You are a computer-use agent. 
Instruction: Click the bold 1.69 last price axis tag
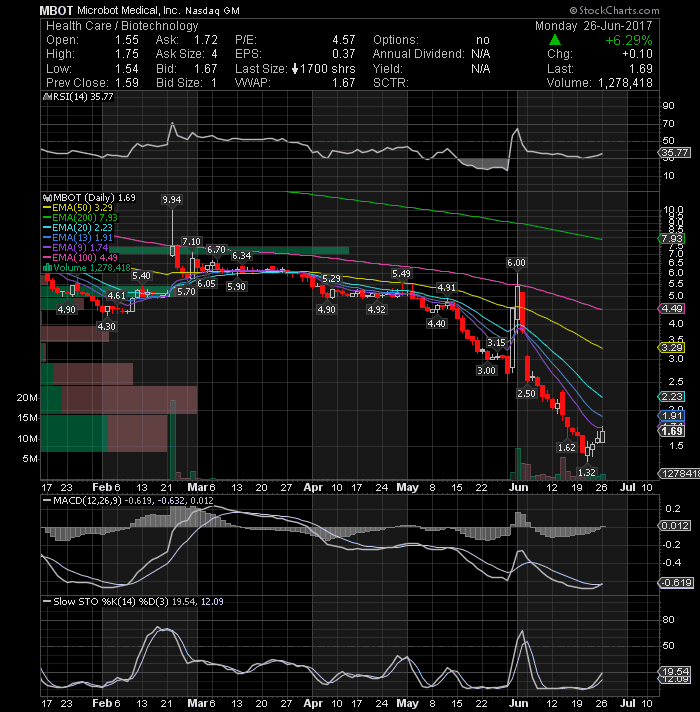pos(671,431)
